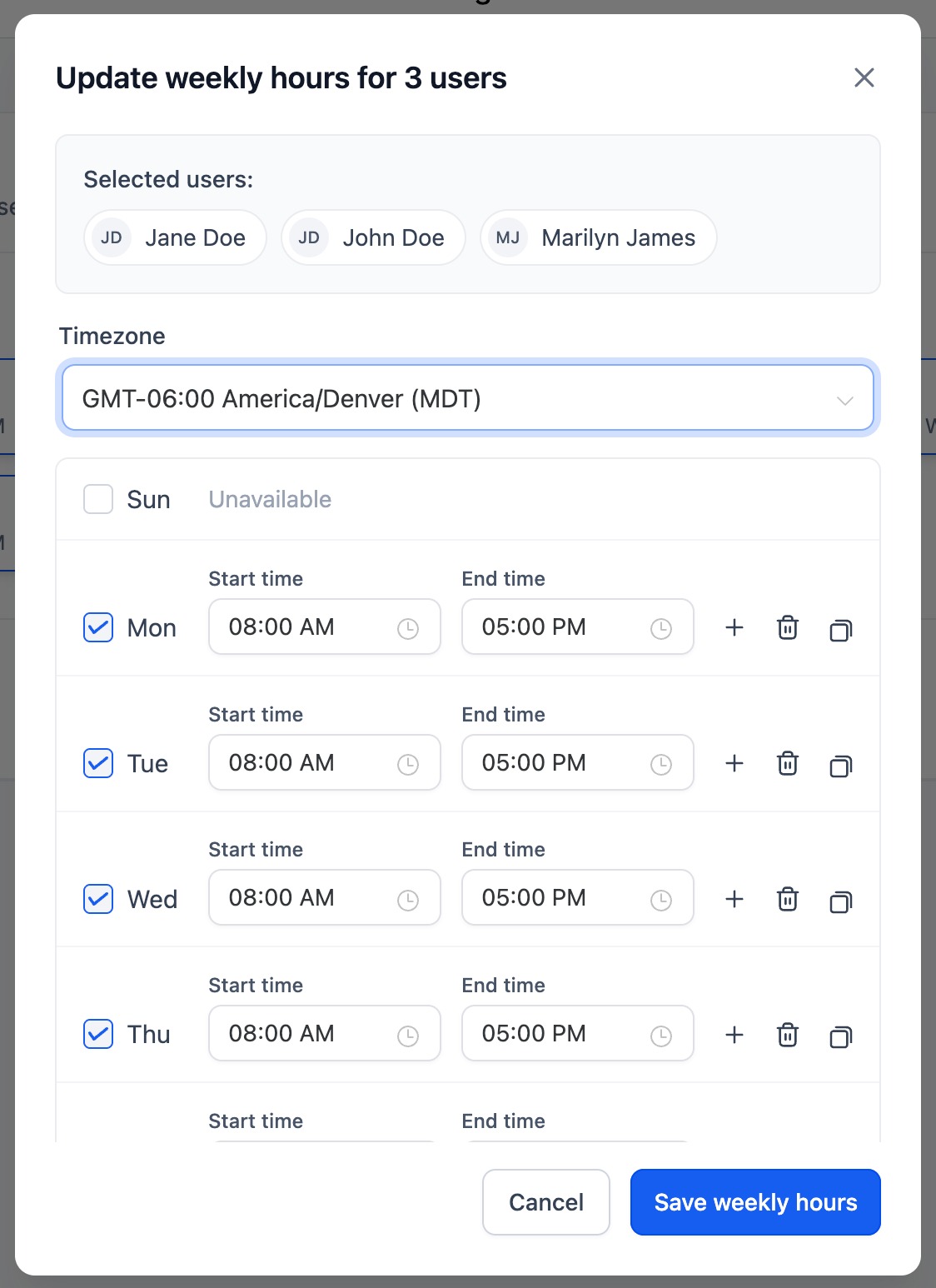Click the Mon day label
The width and height of the screenshot is (936, 1288).
152,628
